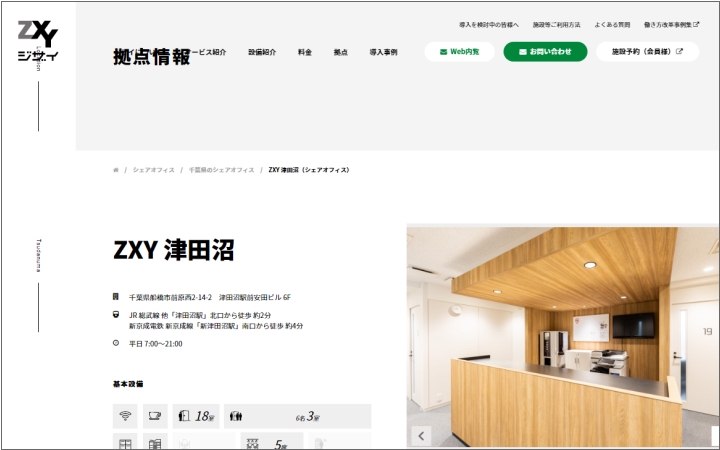The height and width of the screenshot is (450, 720).
Task: Click the 施設予約(会員様) button
Action: tap(647, 51)
